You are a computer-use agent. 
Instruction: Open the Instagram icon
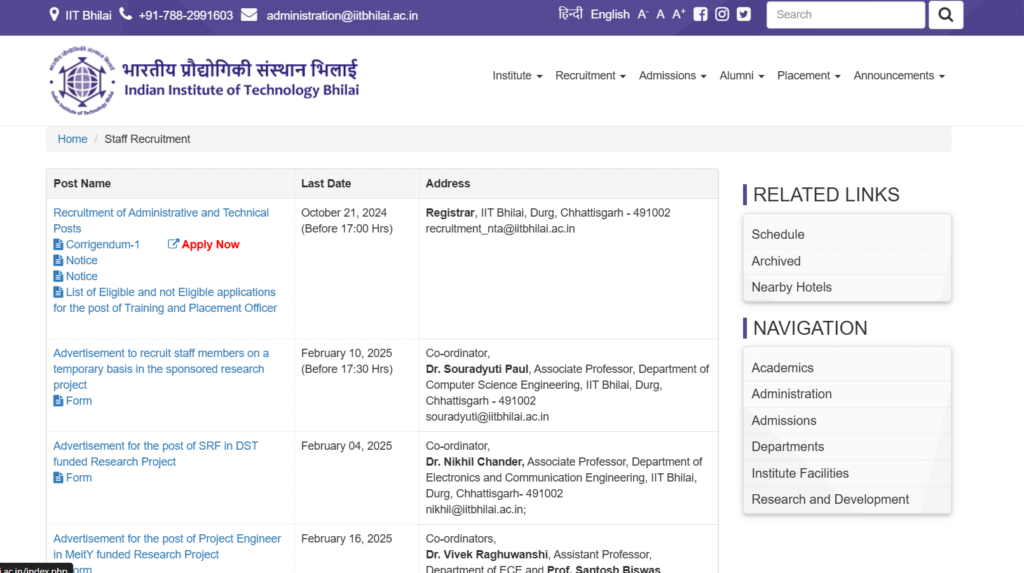coord(722,14)
